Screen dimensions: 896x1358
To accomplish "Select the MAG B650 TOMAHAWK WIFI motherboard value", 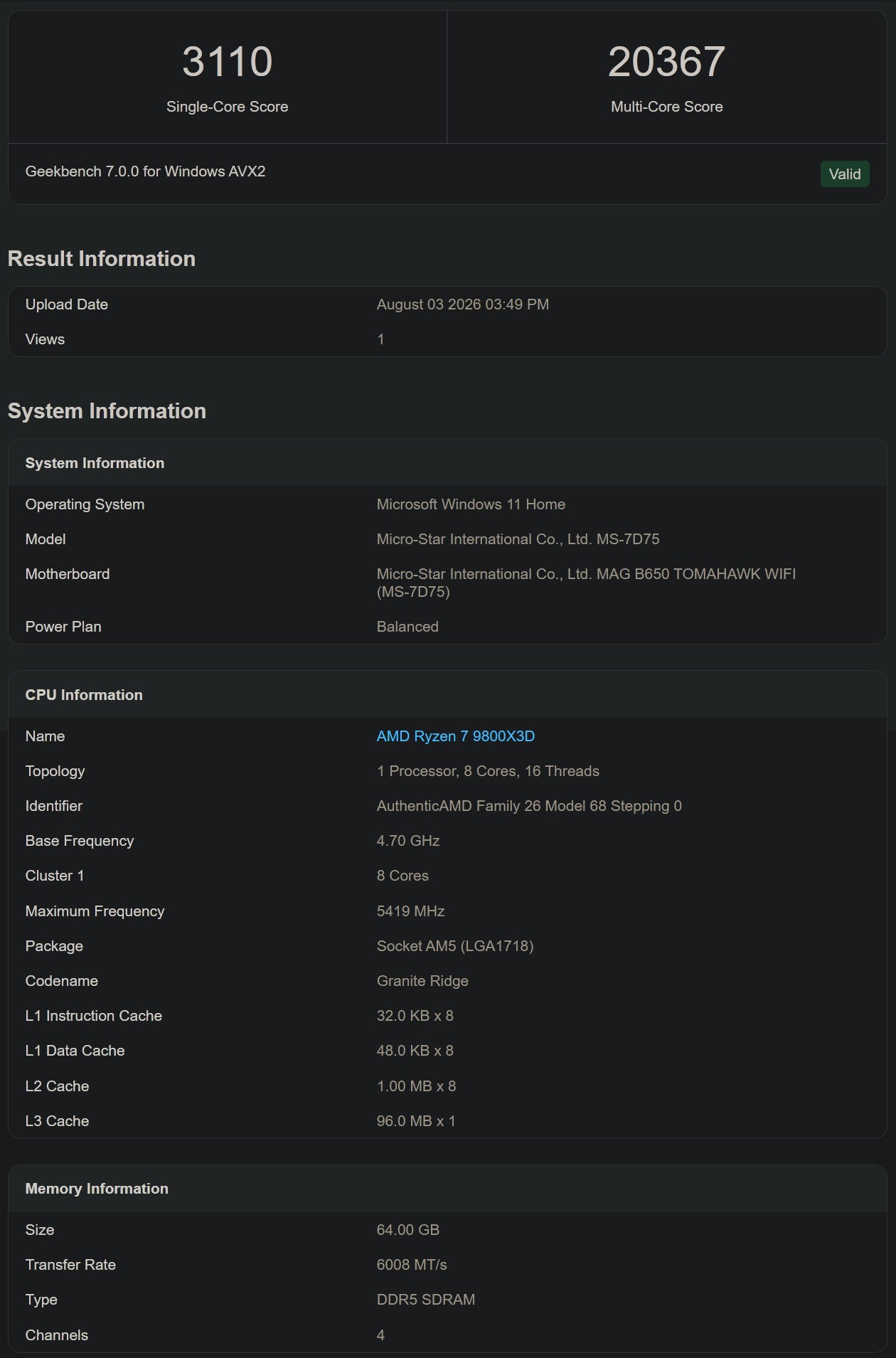I will (x=586, y=583).
